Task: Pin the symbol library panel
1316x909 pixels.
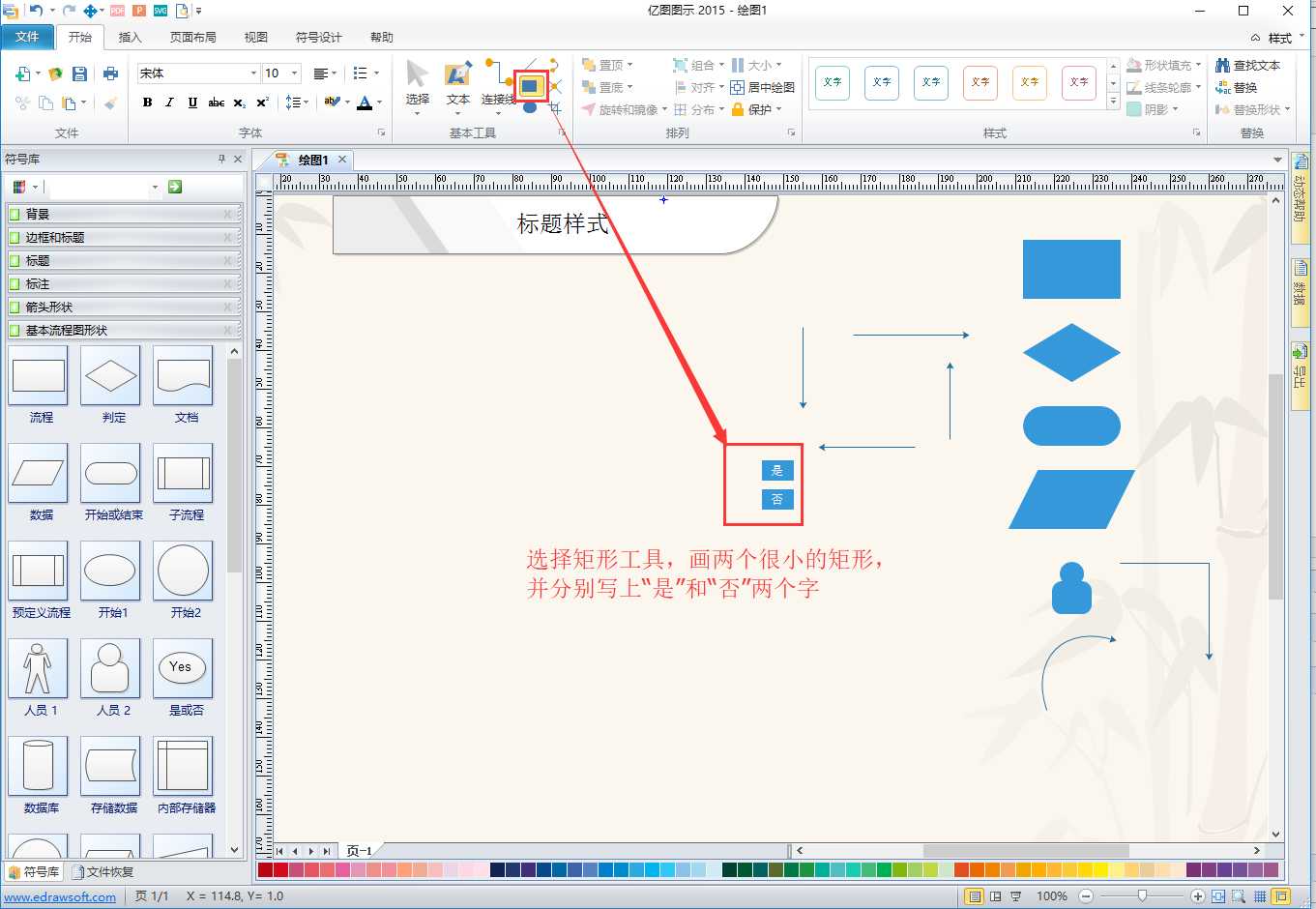Action: [221, 159]
